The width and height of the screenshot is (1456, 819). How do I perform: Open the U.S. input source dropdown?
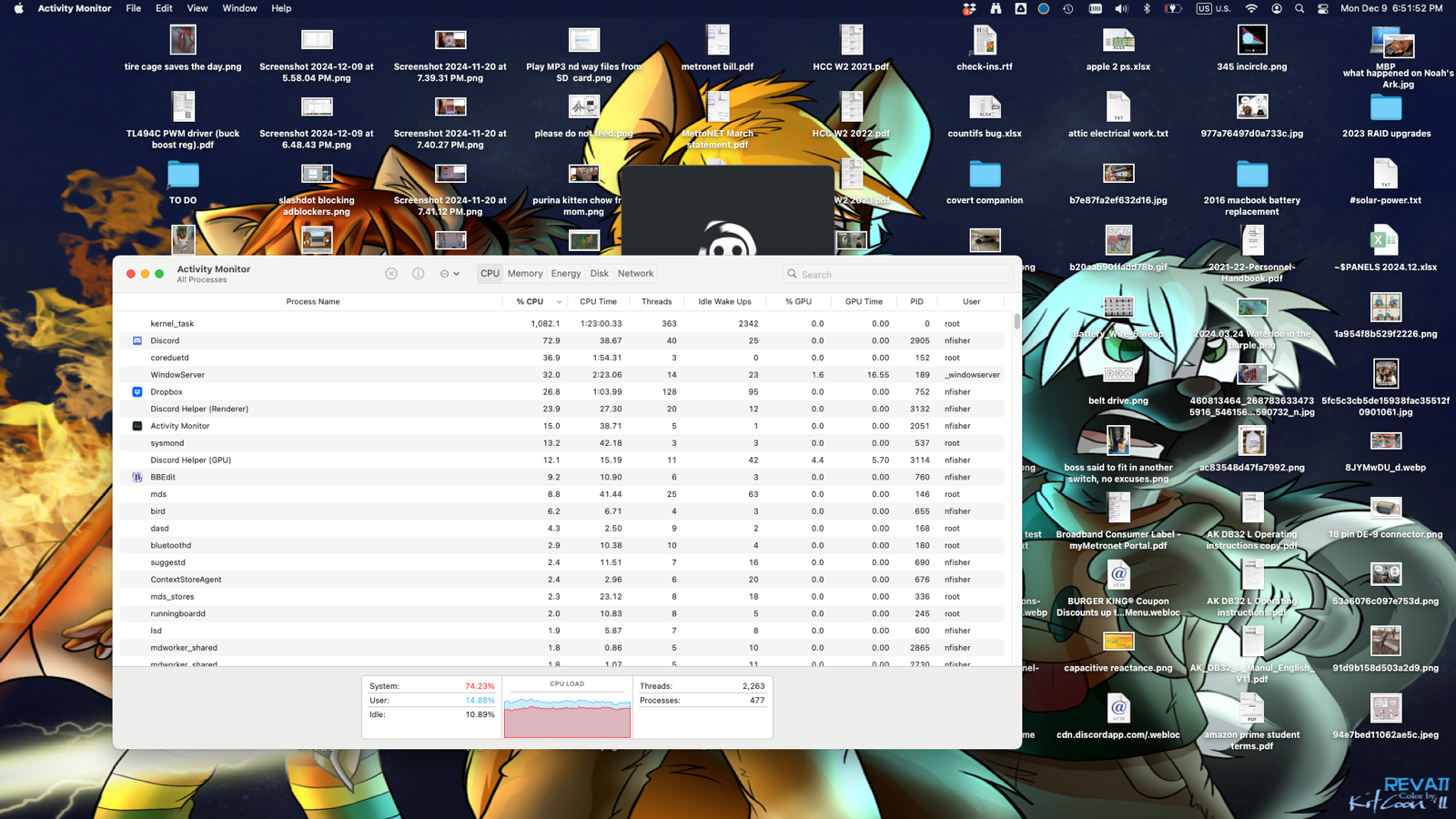[x=1213, y=8]
